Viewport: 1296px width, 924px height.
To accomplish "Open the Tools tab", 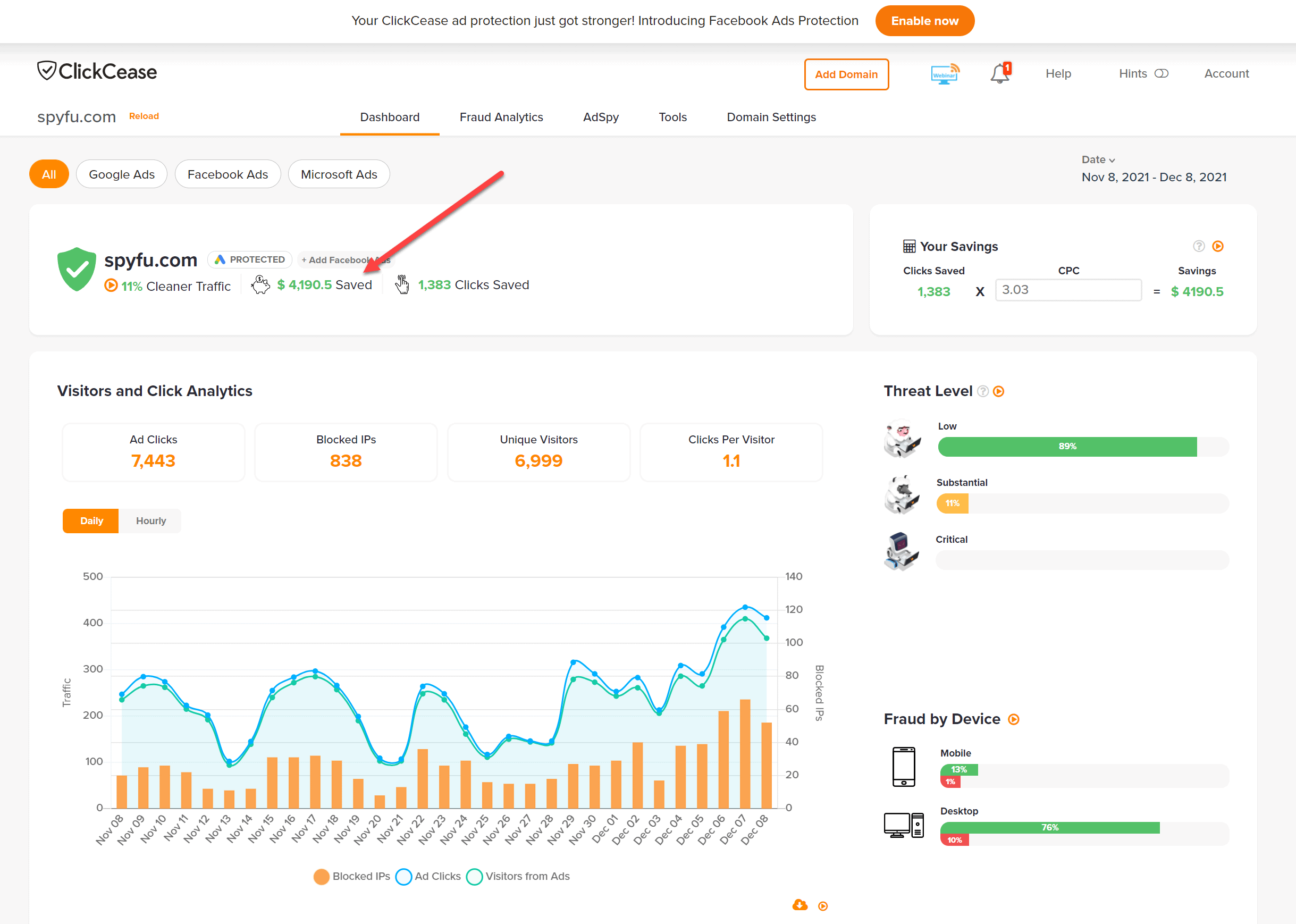I will 673,117.
